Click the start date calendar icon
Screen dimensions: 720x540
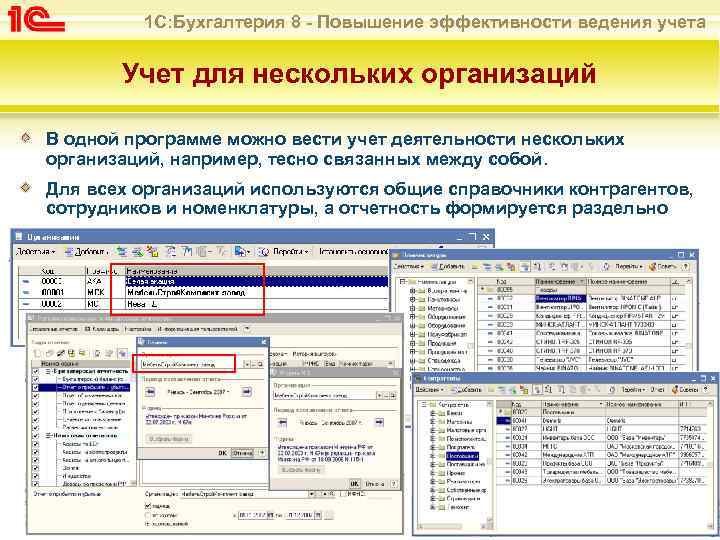click(x=270, y=515)
